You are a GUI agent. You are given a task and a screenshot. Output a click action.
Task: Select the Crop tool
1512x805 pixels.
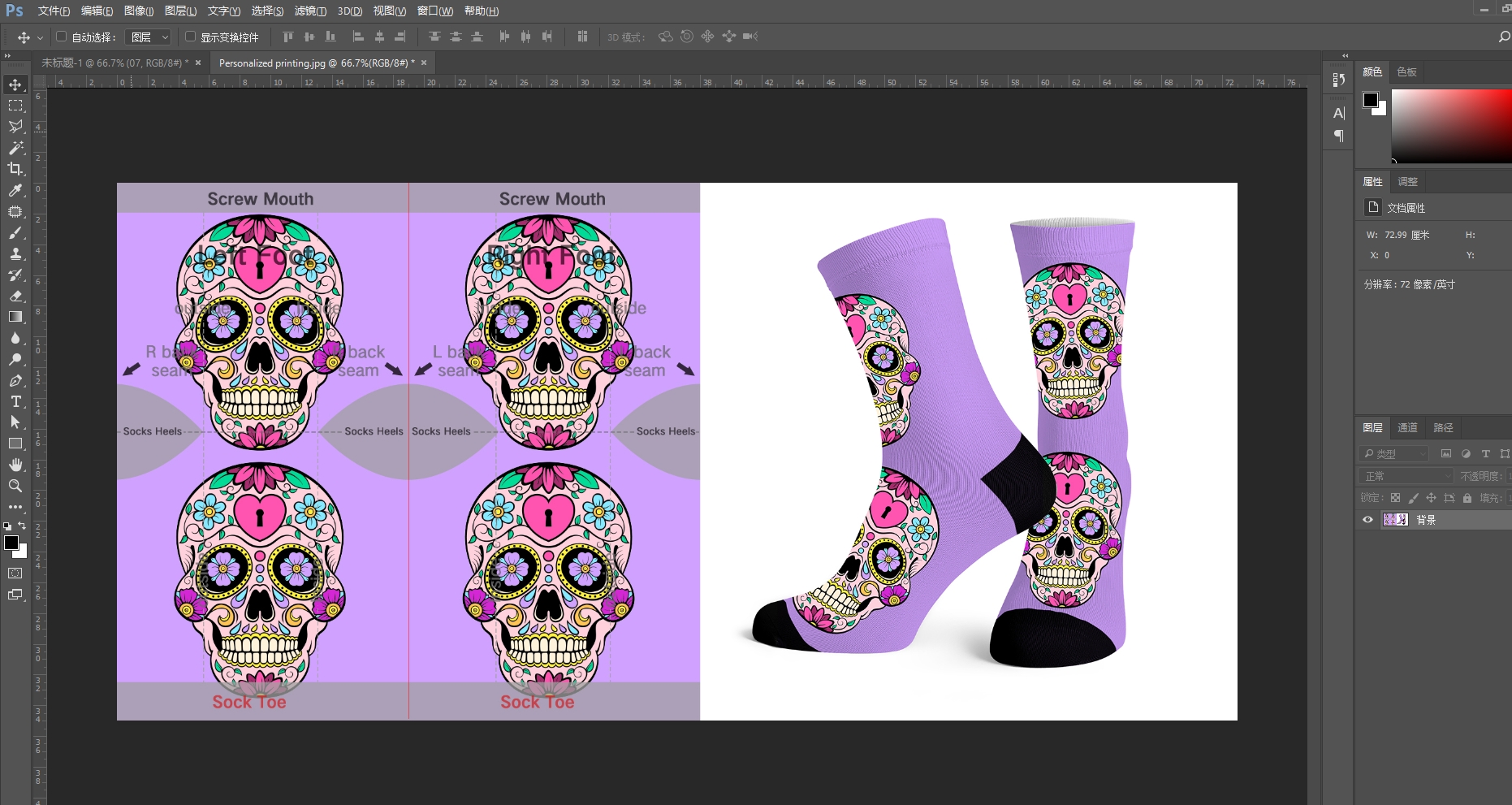pyautogui.click(x=15, y=169)
